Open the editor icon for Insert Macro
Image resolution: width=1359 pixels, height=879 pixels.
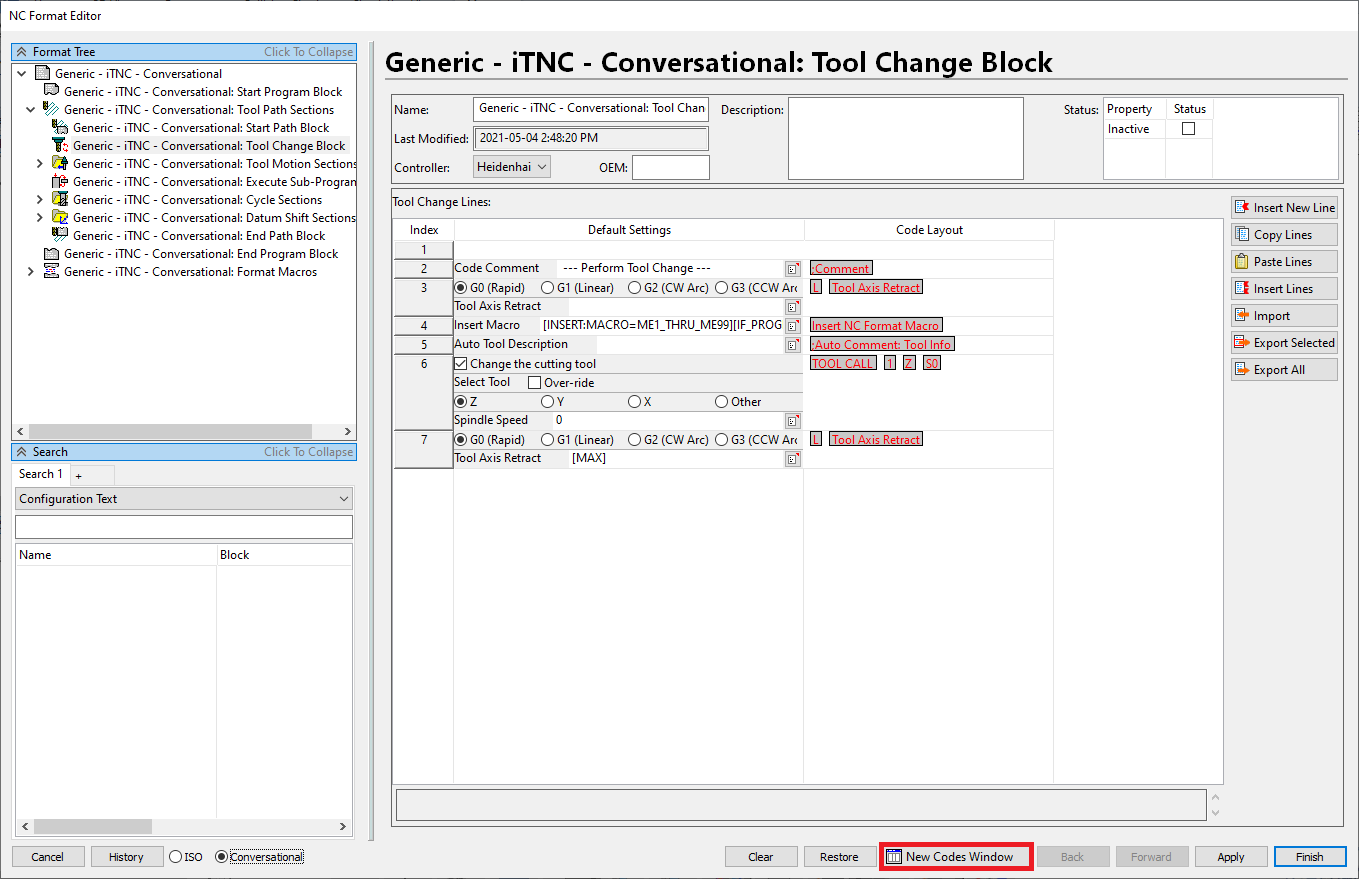click(x=792, y=326)
